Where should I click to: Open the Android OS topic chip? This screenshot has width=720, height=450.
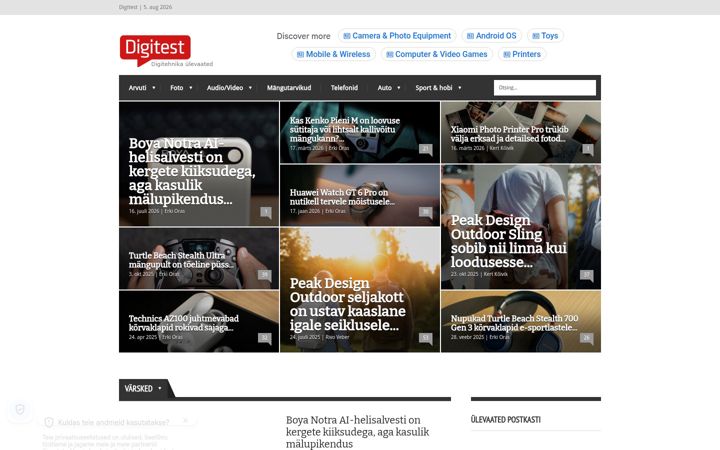click(x=491, y=36)
